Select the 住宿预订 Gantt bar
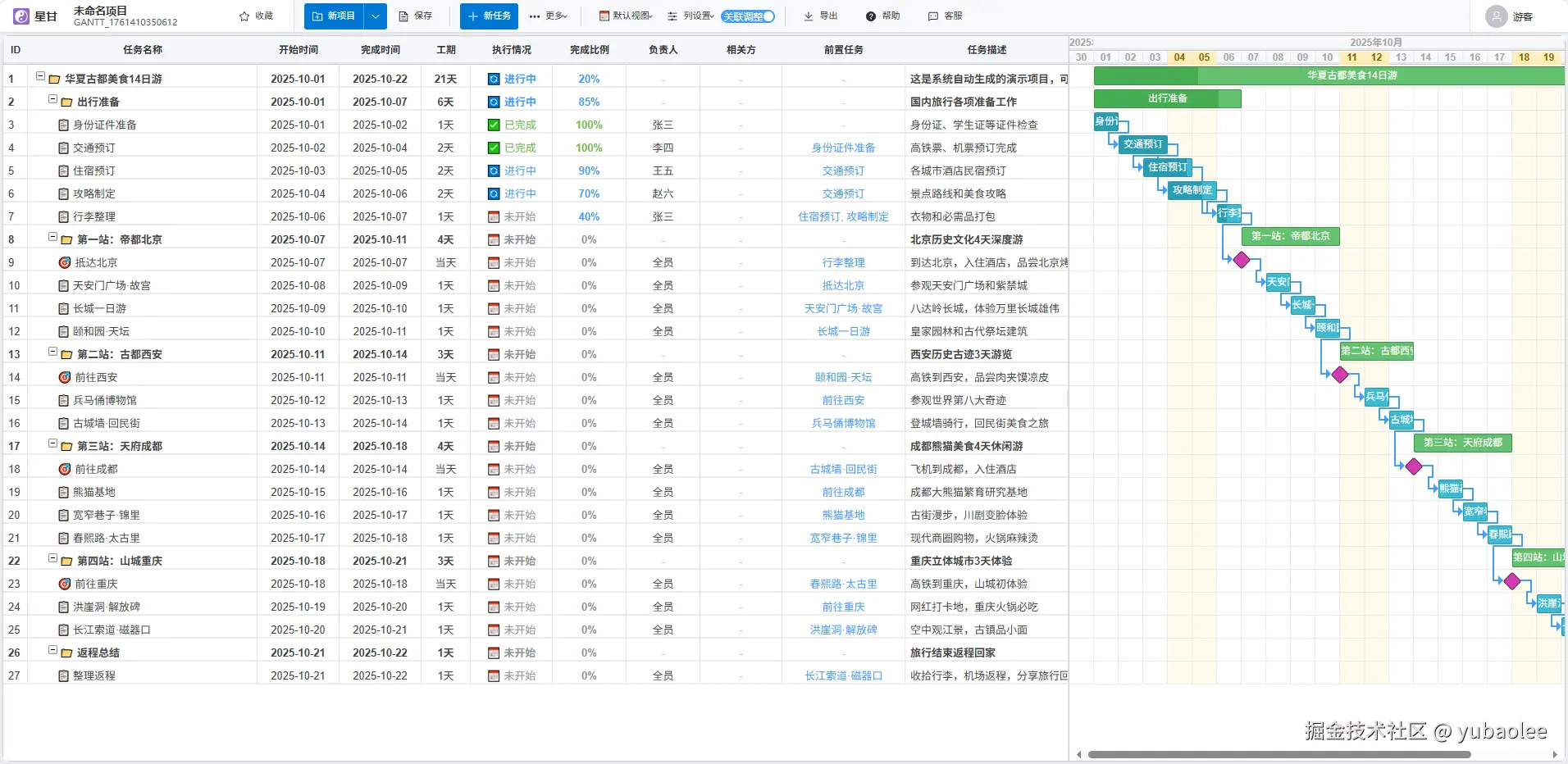Viewport: 1568px width, 764px height. (x=1167, y=167)
